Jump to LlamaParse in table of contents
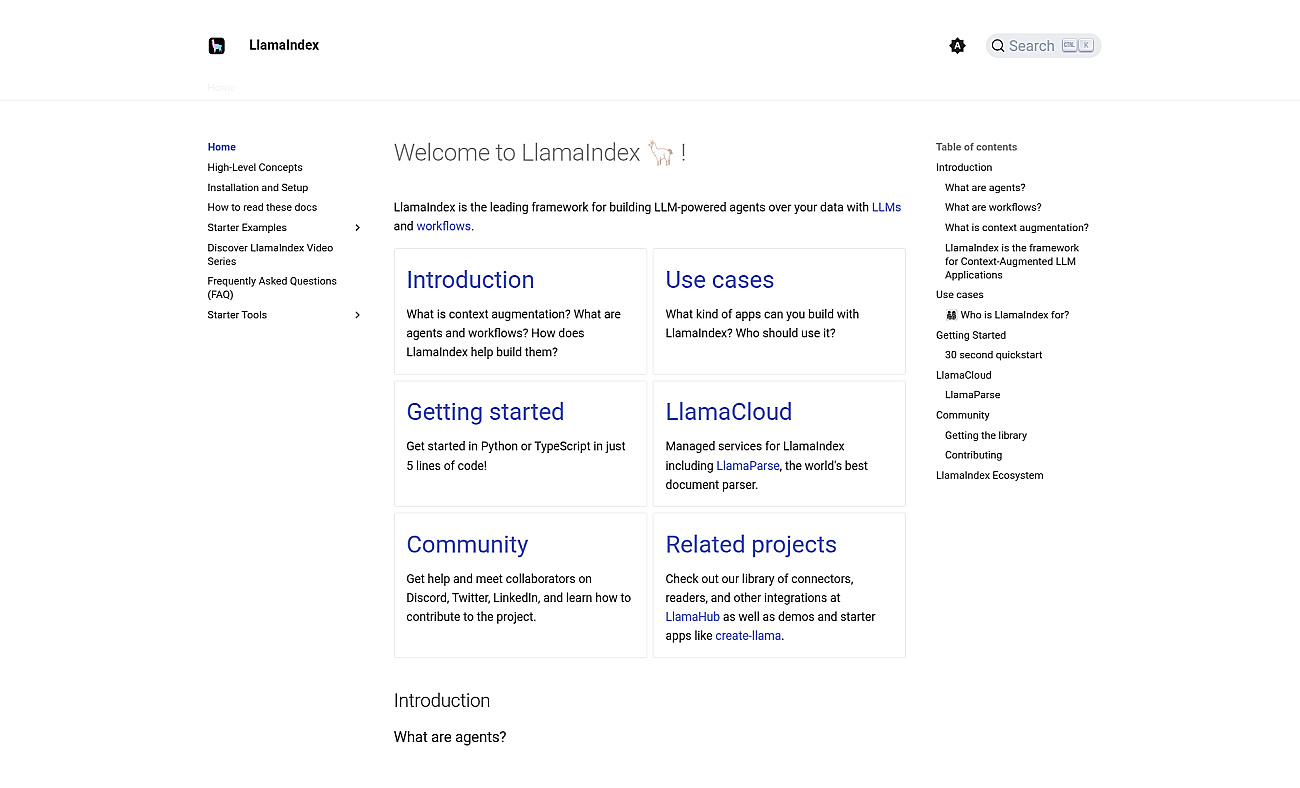This screenshot has height=788, width=1300. 973,395
